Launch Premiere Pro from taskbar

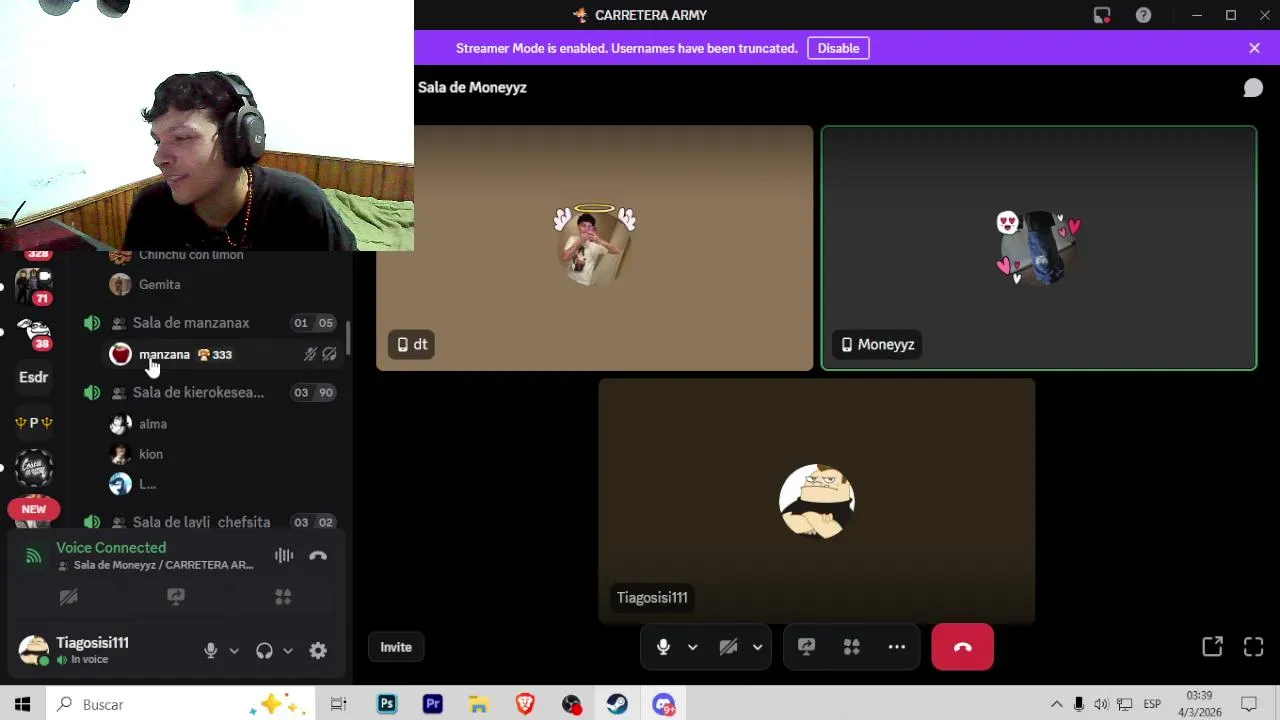[x=433, y=705]
